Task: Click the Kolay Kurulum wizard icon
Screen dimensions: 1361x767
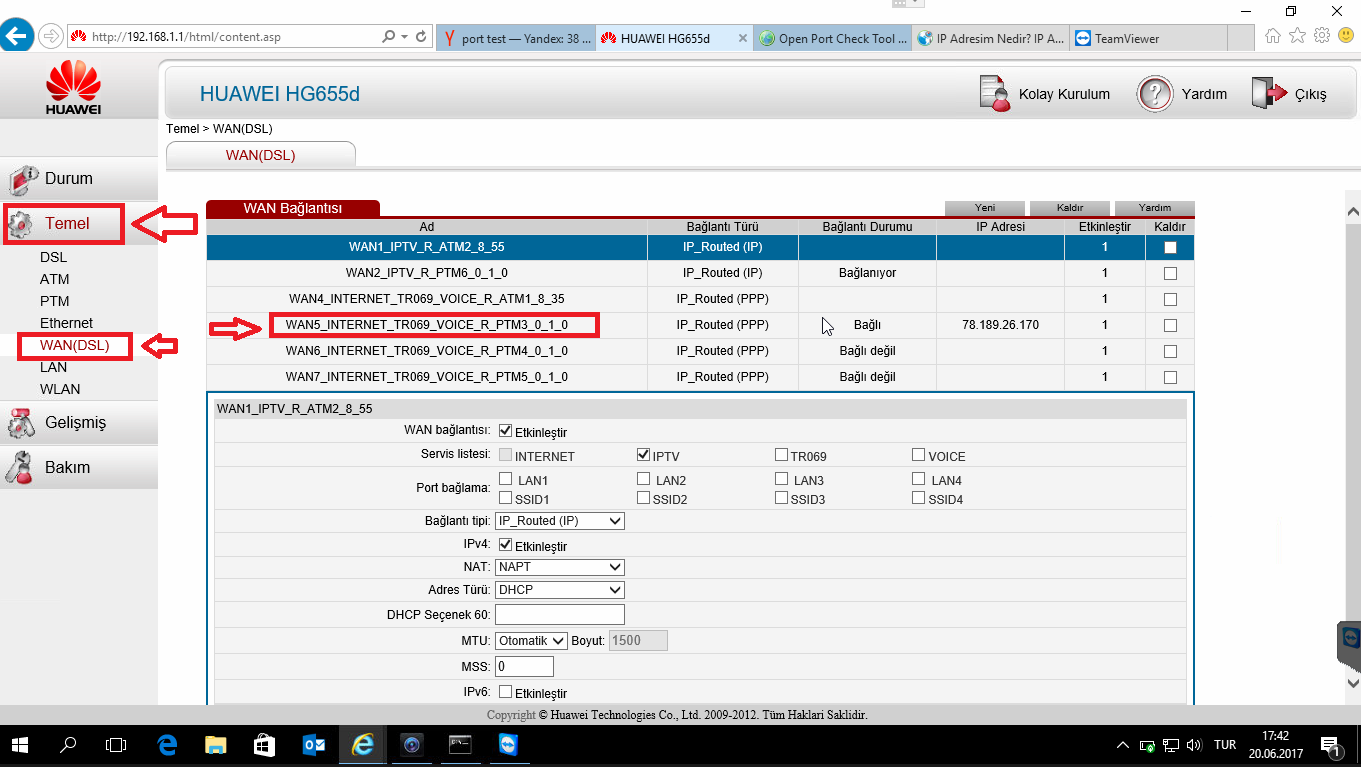Action: pos(994,93)
